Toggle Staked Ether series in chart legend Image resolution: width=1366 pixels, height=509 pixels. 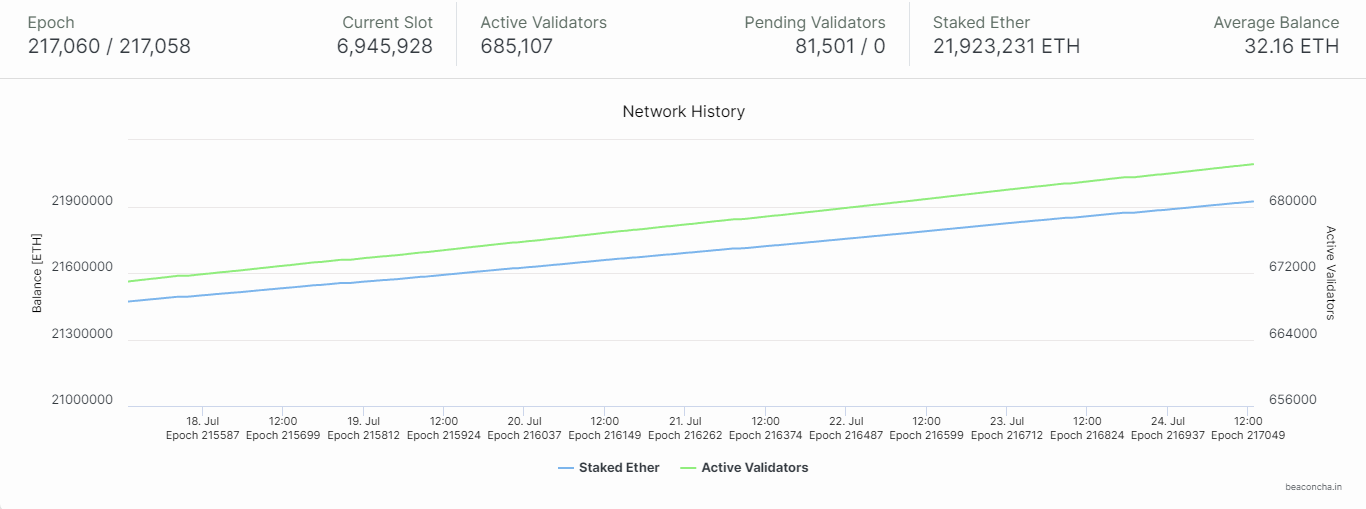coord(619,468)
